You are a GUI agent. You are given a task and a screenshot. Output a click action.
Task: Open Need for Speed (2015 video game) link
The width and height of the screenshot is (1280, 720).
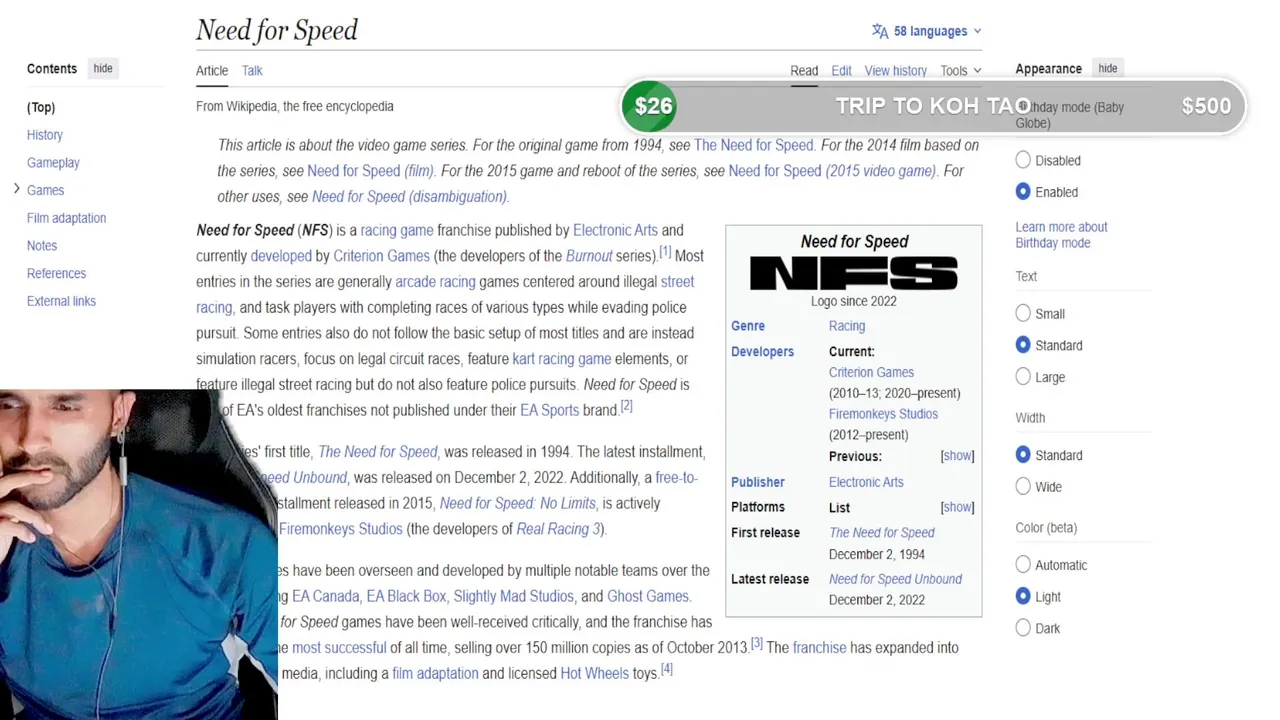(x=831, y=170)
